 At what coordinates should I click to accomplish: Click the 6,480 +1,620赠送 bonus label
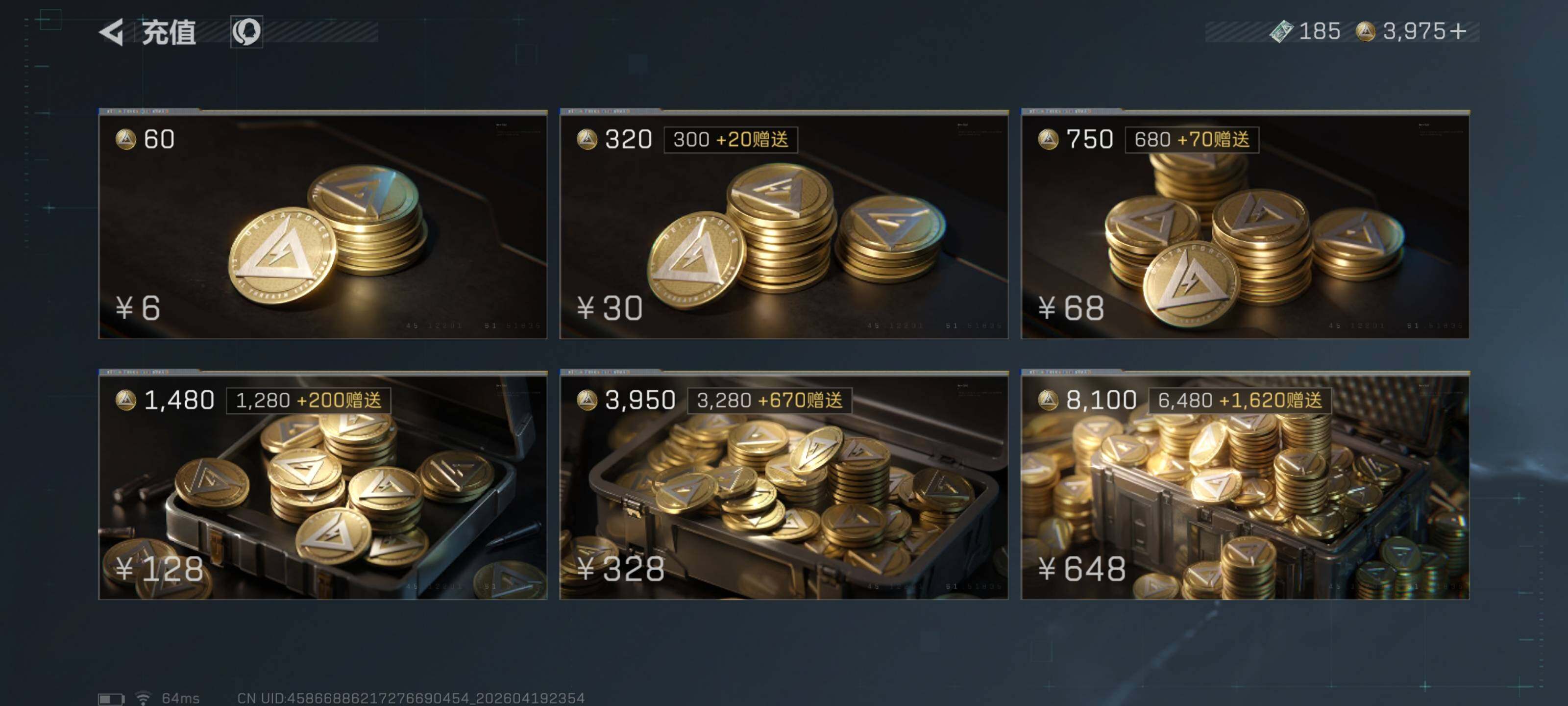(x=1239, y=400)
